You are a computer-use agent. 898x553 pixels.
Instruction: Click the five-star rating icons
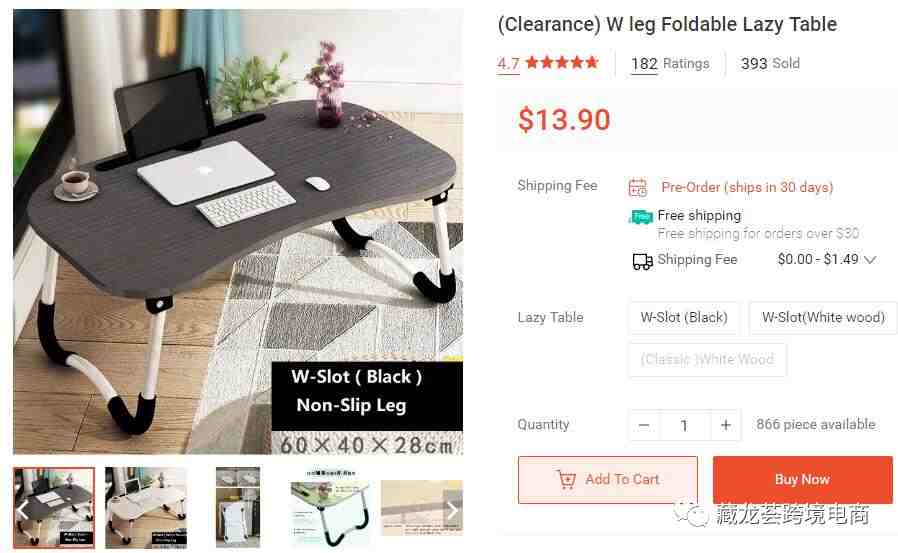tap(562, 62)
